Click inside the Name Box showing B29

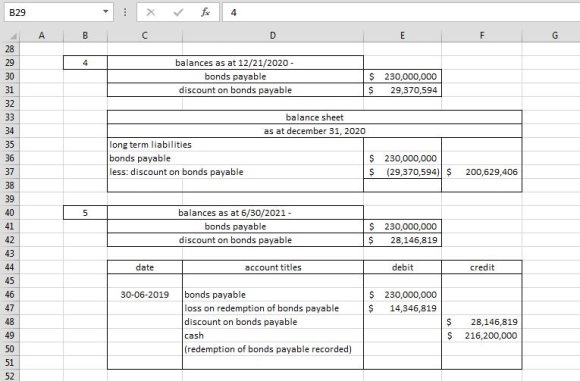coord(53,12)
